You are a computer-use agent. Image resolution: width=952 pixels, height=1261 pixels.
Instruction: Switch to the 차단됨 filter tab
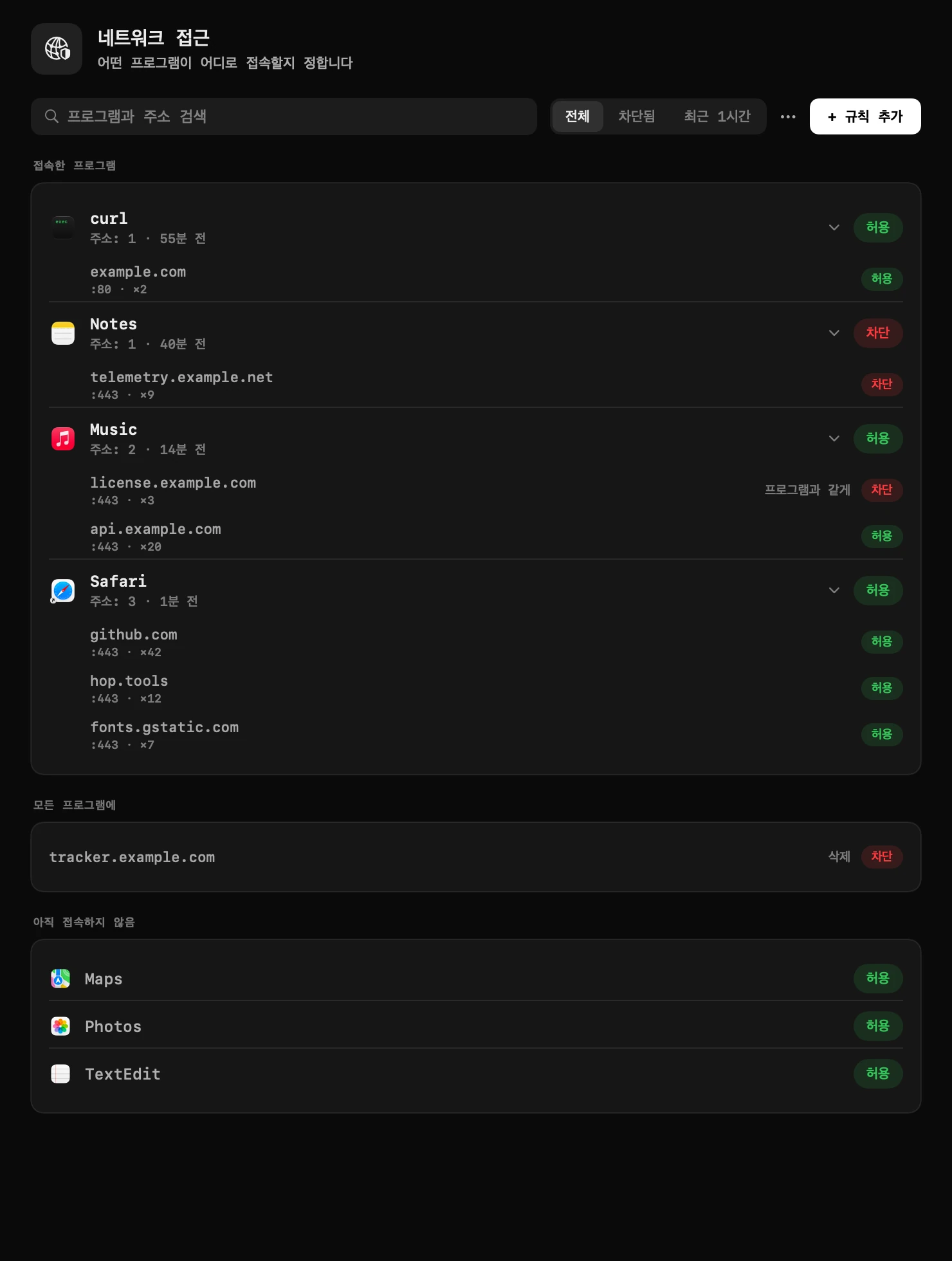point(636,116)
